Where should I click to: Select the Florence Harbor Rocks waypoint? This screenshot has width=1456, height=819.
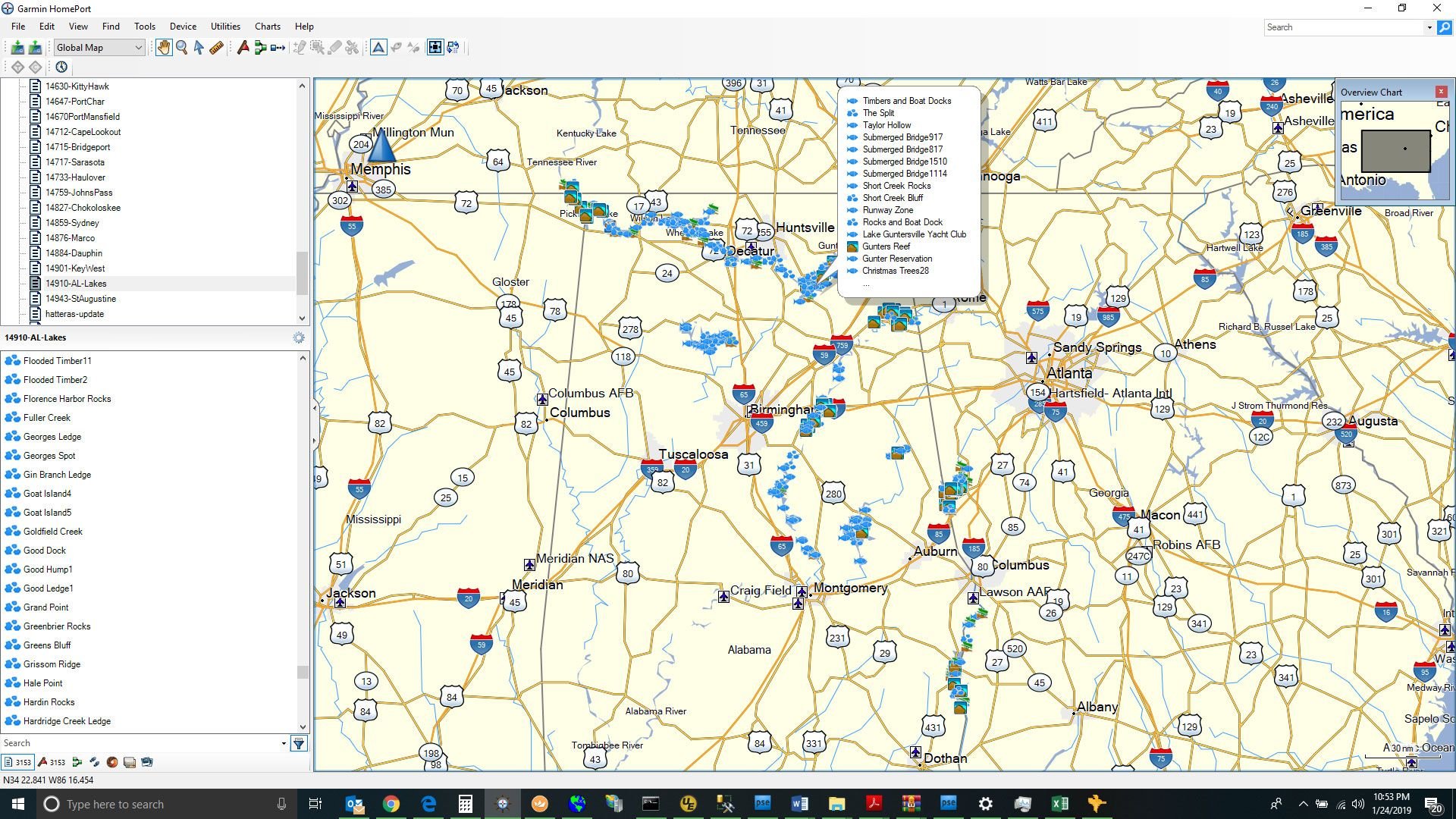[x=67, y=399]
